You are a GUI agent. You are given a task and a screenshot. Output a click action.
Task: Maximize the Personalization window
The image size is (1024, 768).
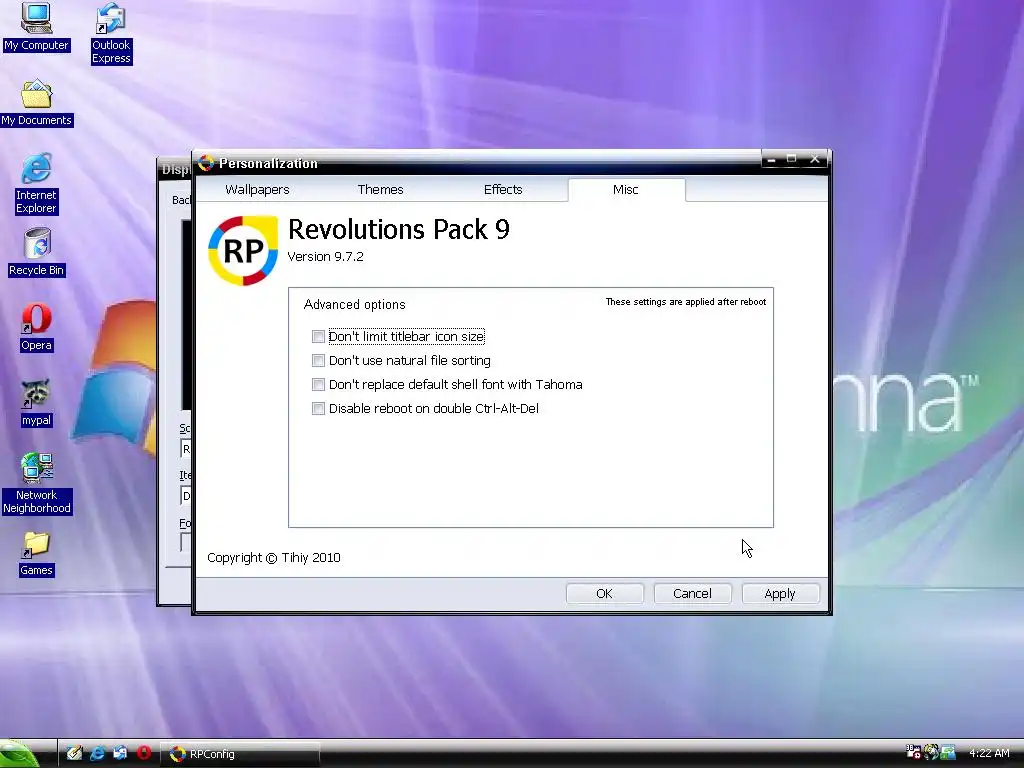point(792,159)
